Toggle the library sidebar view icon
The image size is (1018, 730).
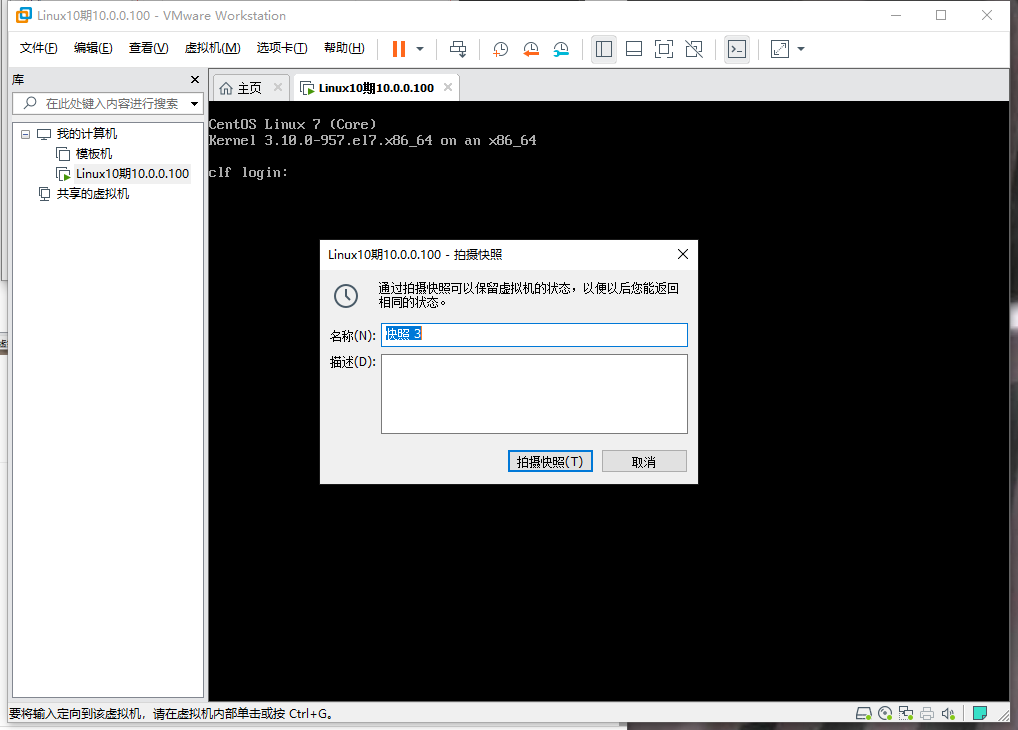(604, 49)
